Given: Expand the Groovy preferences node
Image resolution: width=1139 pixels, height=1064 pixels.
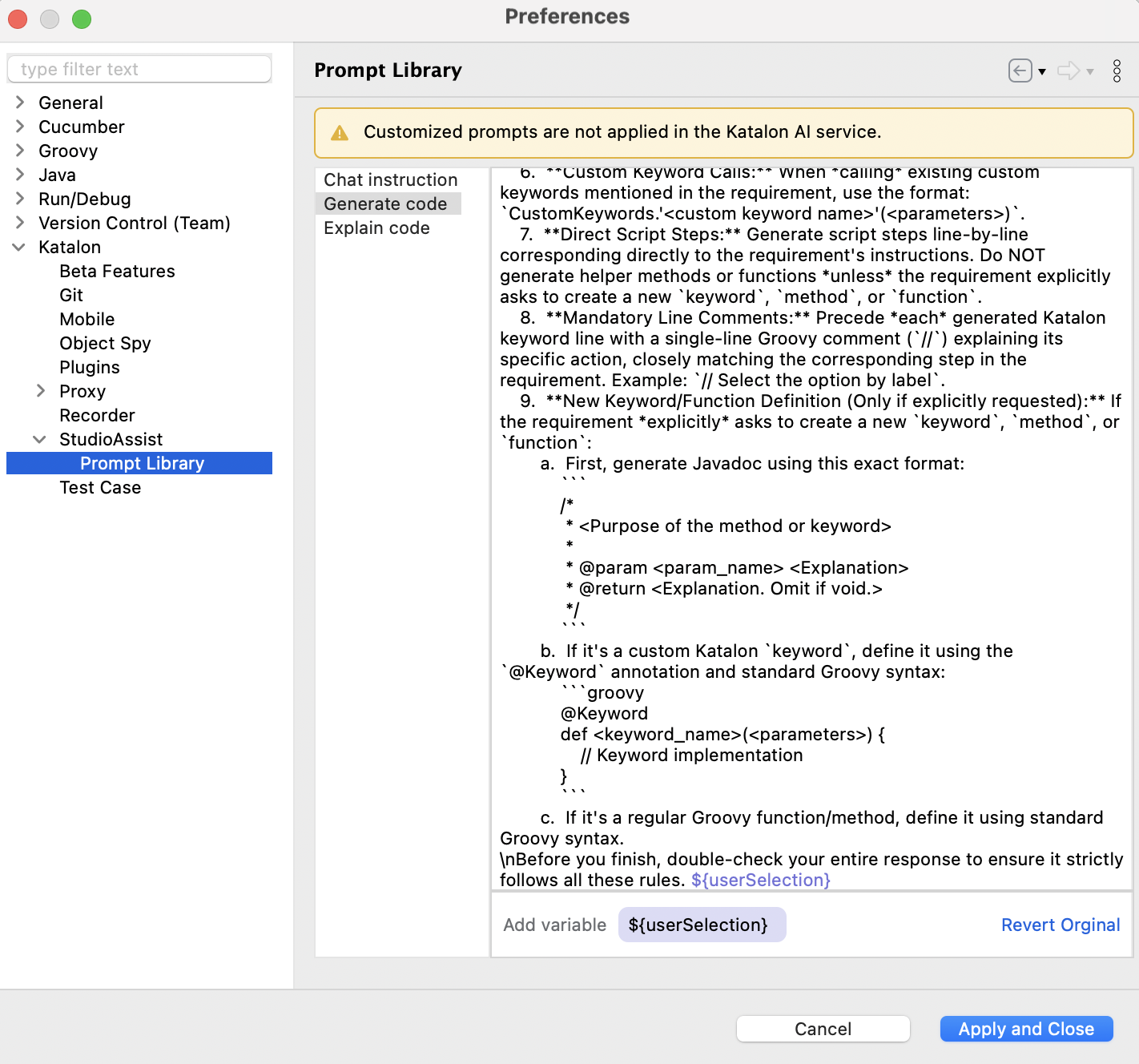Looking at the screenshot, I should point(20,150).
